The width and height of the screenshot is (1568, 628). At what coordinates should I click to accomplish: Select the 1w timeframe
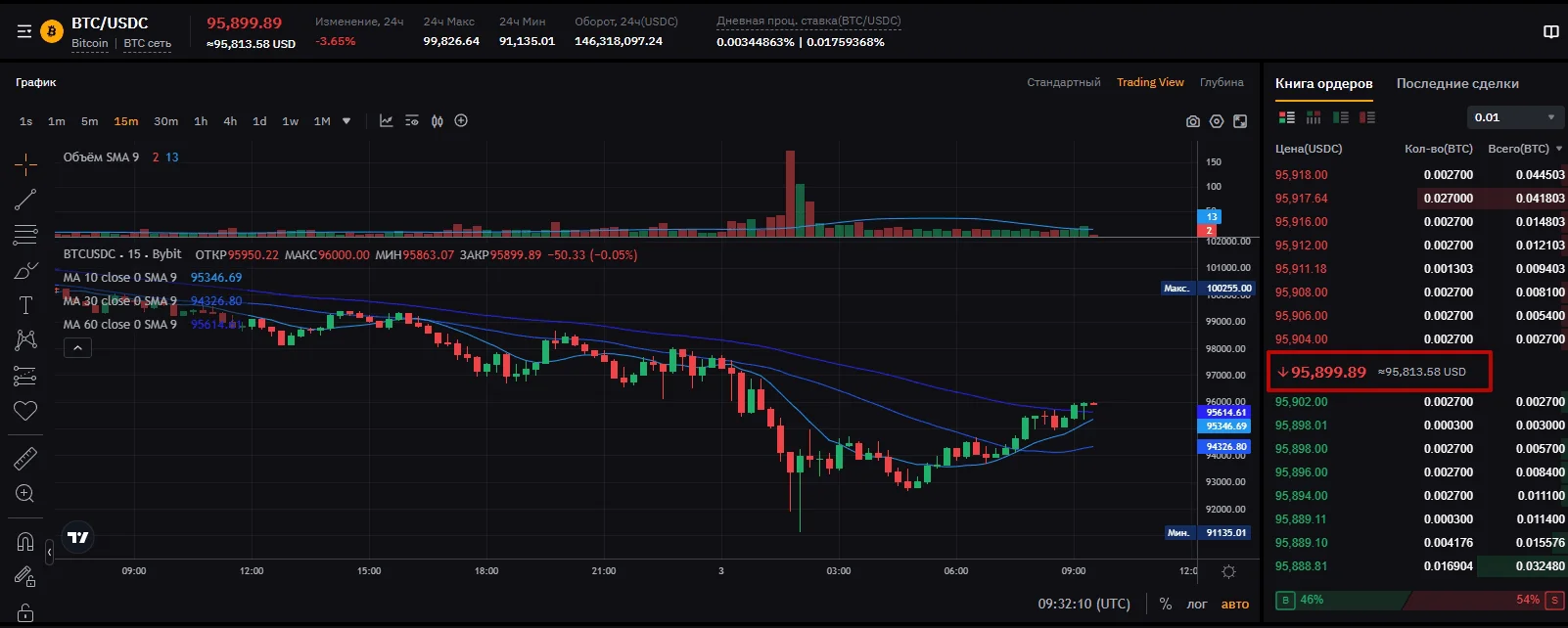291,121
